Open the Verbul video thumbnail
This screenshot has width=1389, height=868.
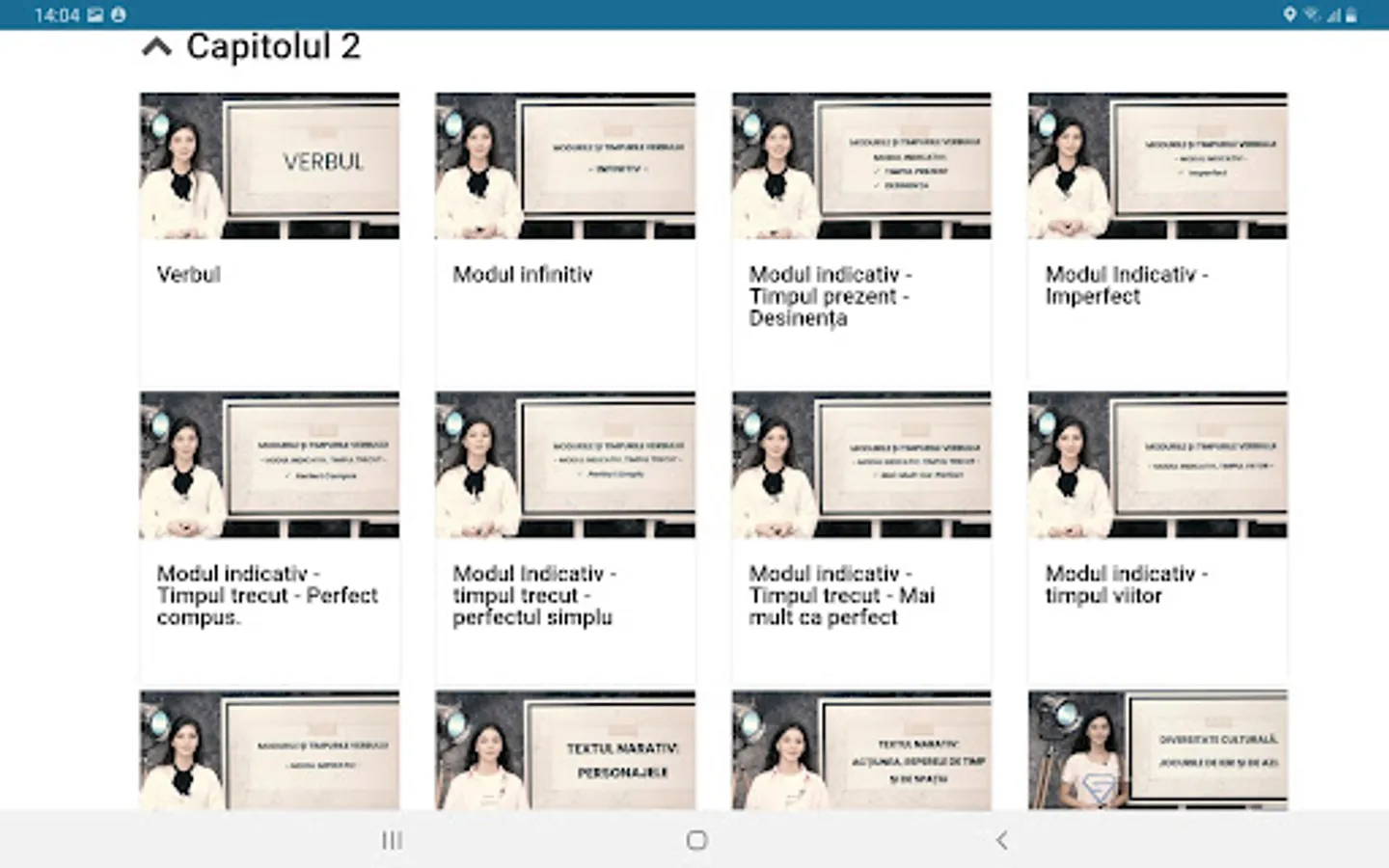click(269, 166)
